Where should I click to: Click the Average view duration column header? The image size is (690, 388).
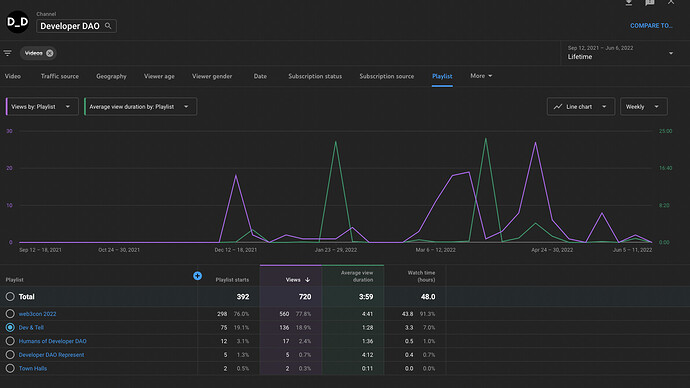pyautogui.click(x=357, y=276)
